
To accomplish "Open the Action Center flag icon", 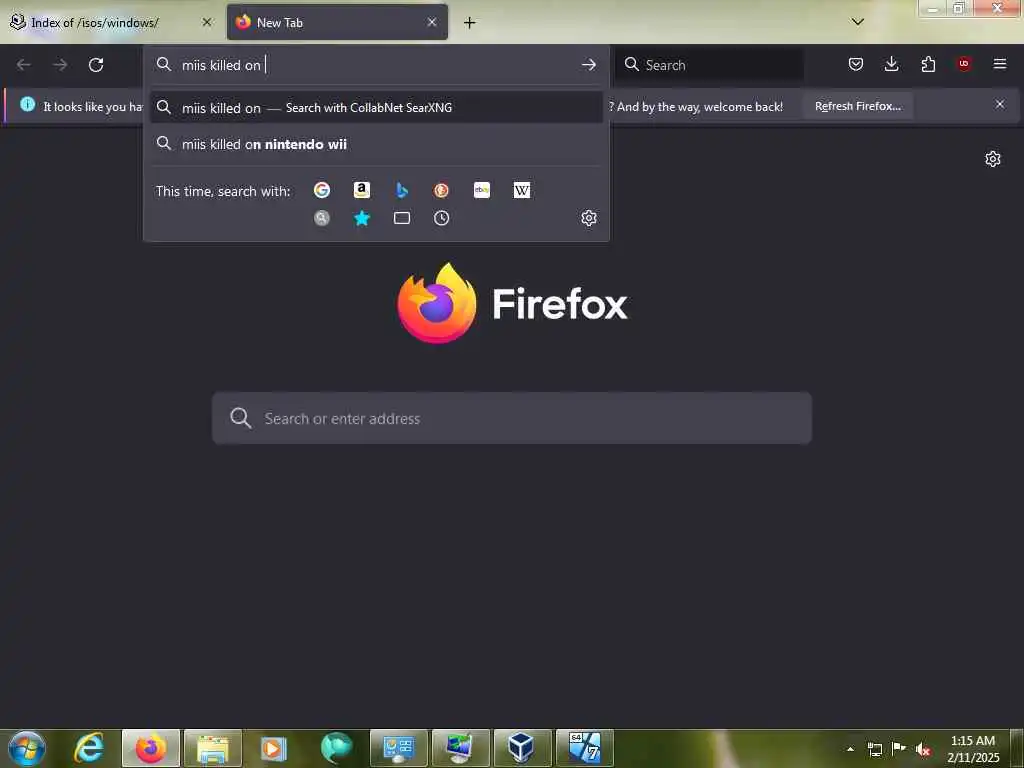I will tap(899, 749).
